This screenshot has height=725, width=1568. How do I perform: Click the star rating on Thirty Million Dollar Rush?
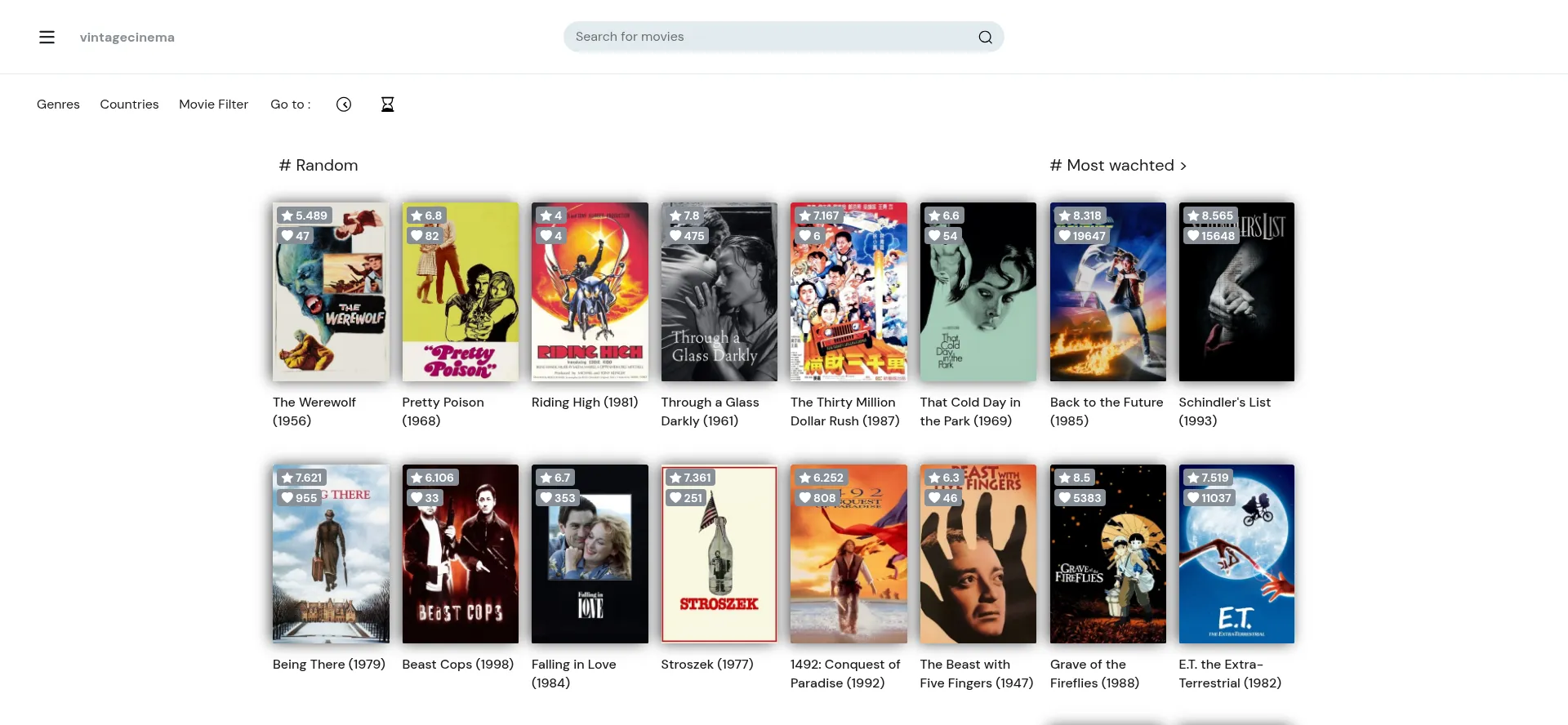pyautogui.click(x=819, y=216)
